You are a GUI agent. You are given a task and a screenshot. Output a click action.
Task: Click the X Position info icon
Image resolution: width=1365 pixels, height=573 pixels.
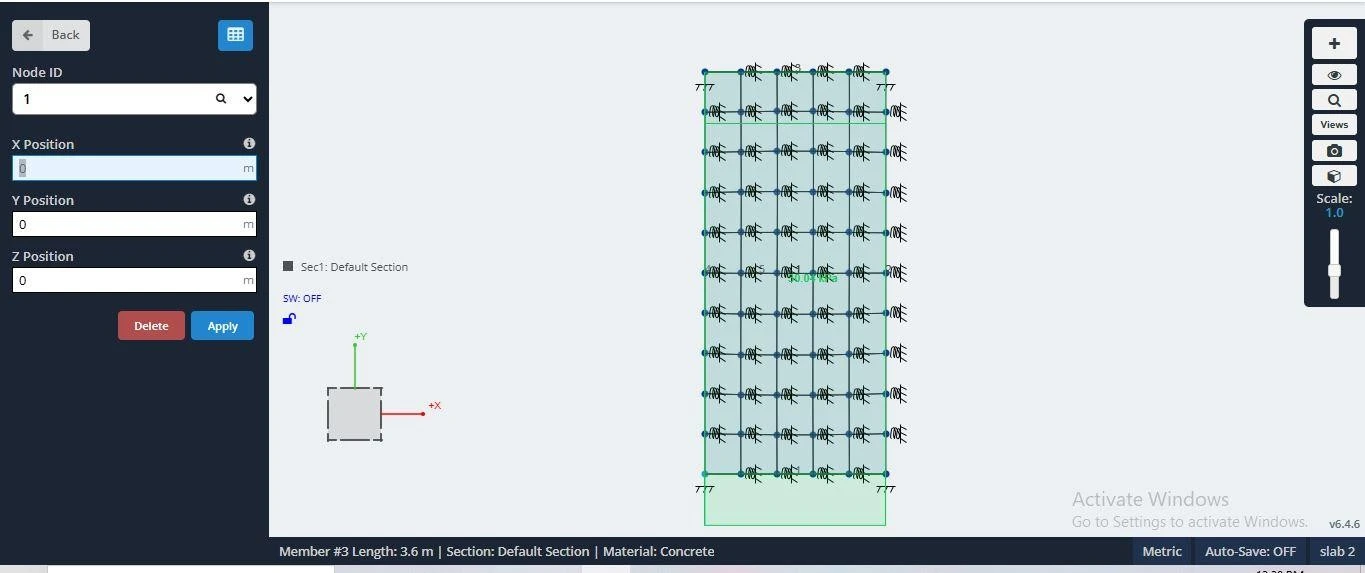[249, 144]
